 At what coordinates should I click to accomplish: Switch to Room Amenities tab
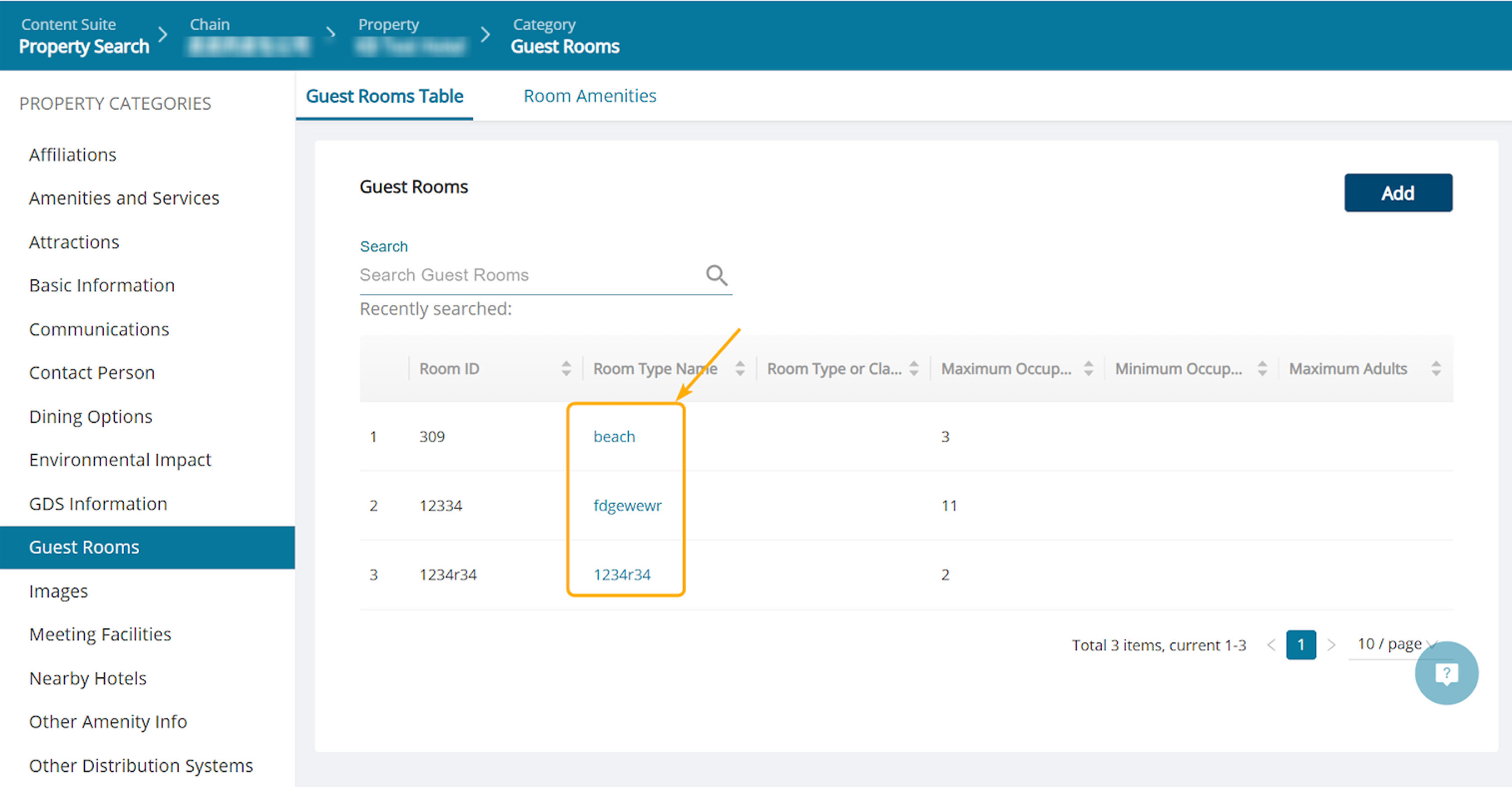coord(589,96)
